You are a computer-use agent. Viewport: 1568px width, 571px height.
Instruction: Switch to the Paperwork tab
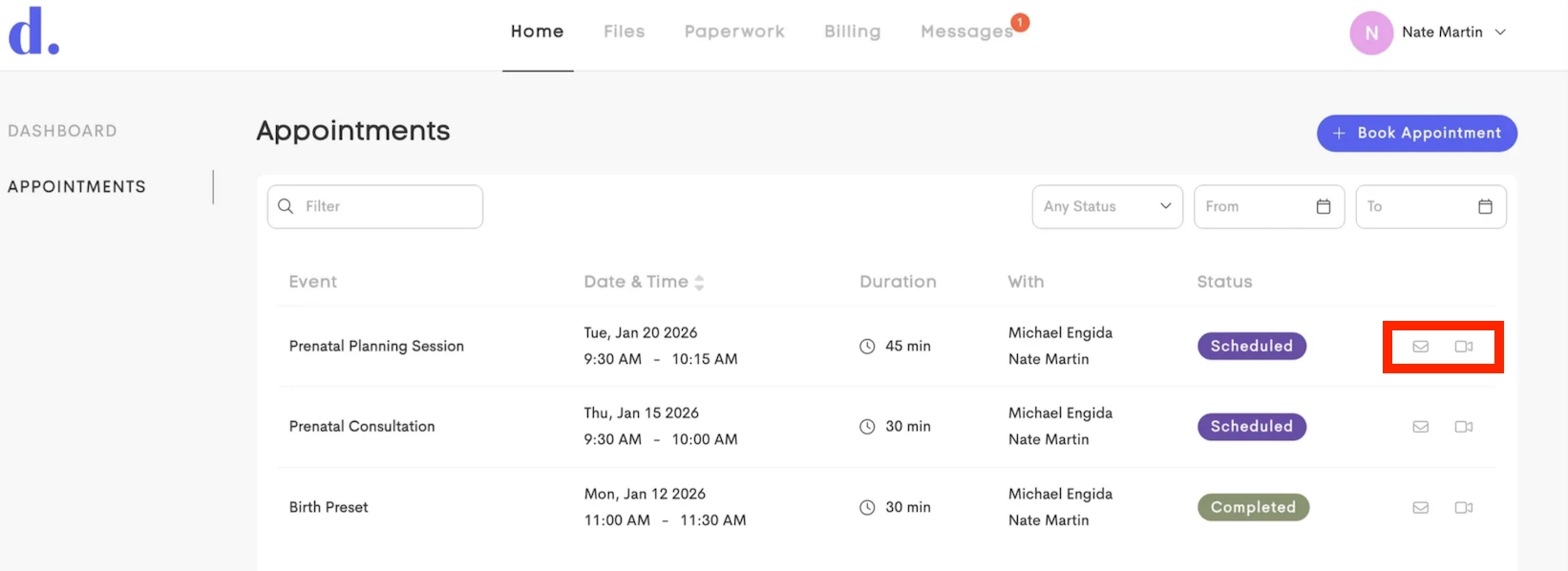tap(734, 32)
